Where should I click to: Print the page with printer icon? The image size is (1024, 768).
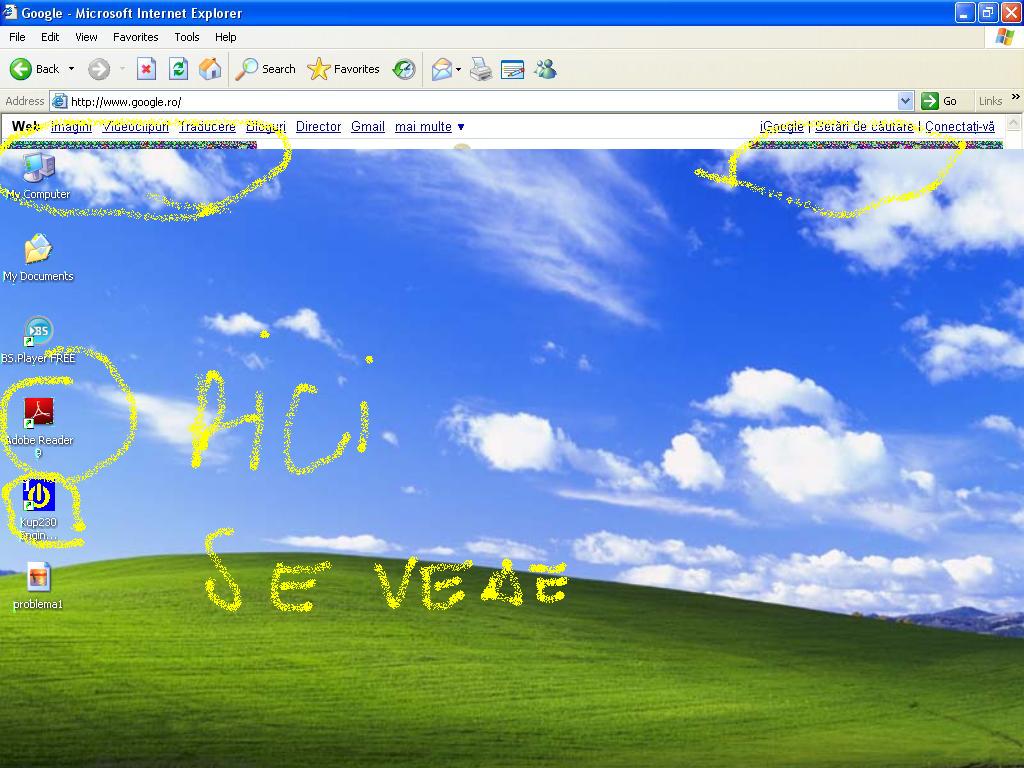(x=481, y=69)
